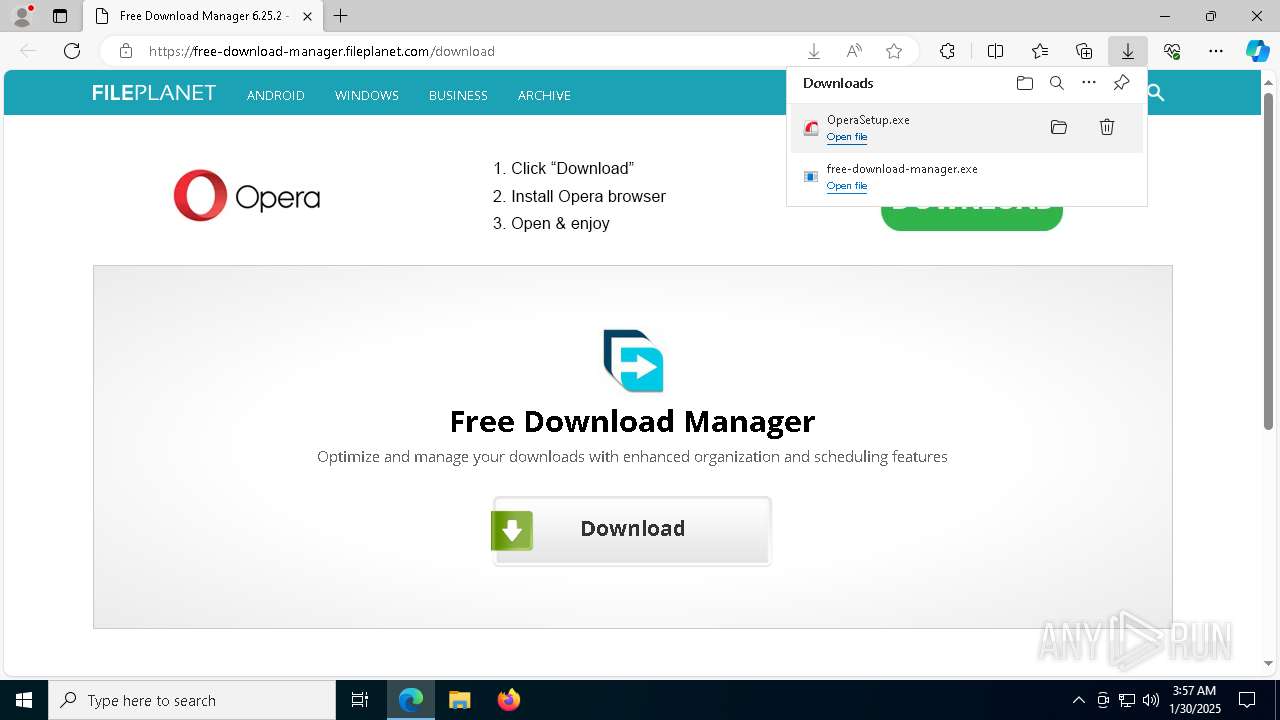Click download indicator in address bar
This screenshot has height=720, width=1280.
[x=814, y=51]
